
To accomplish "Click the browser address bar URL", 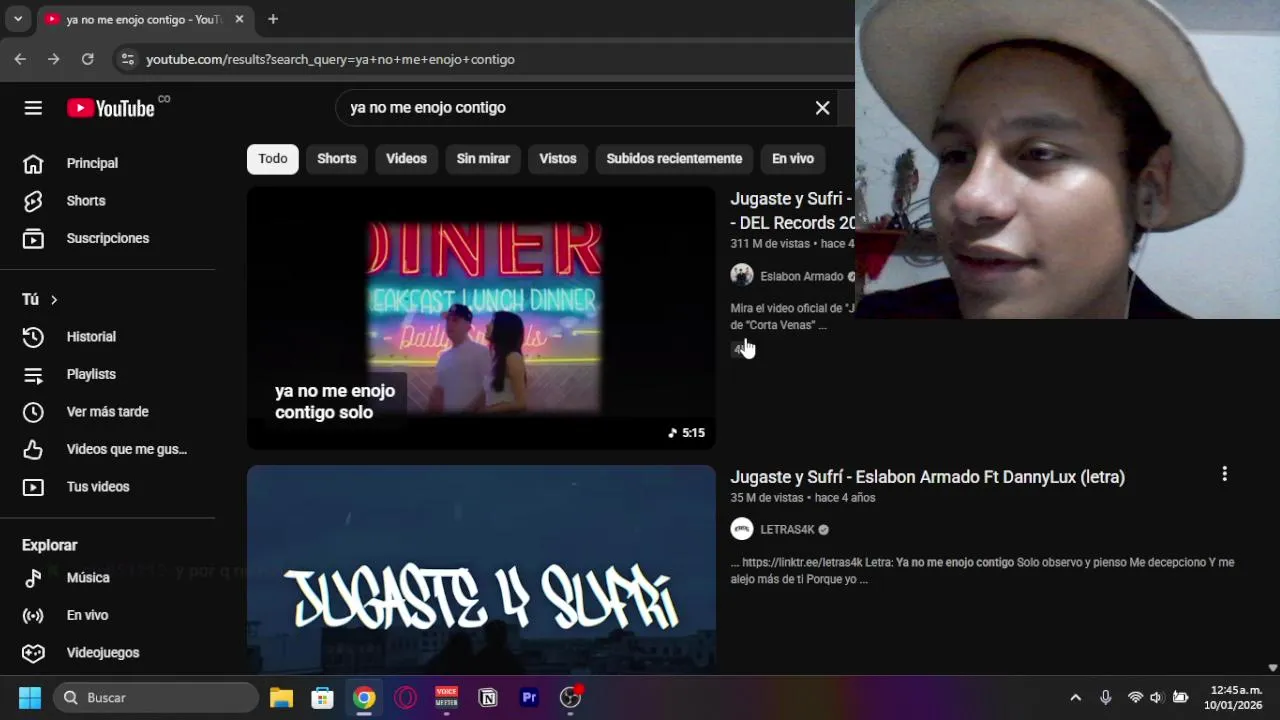I will [x=330, y=59].
